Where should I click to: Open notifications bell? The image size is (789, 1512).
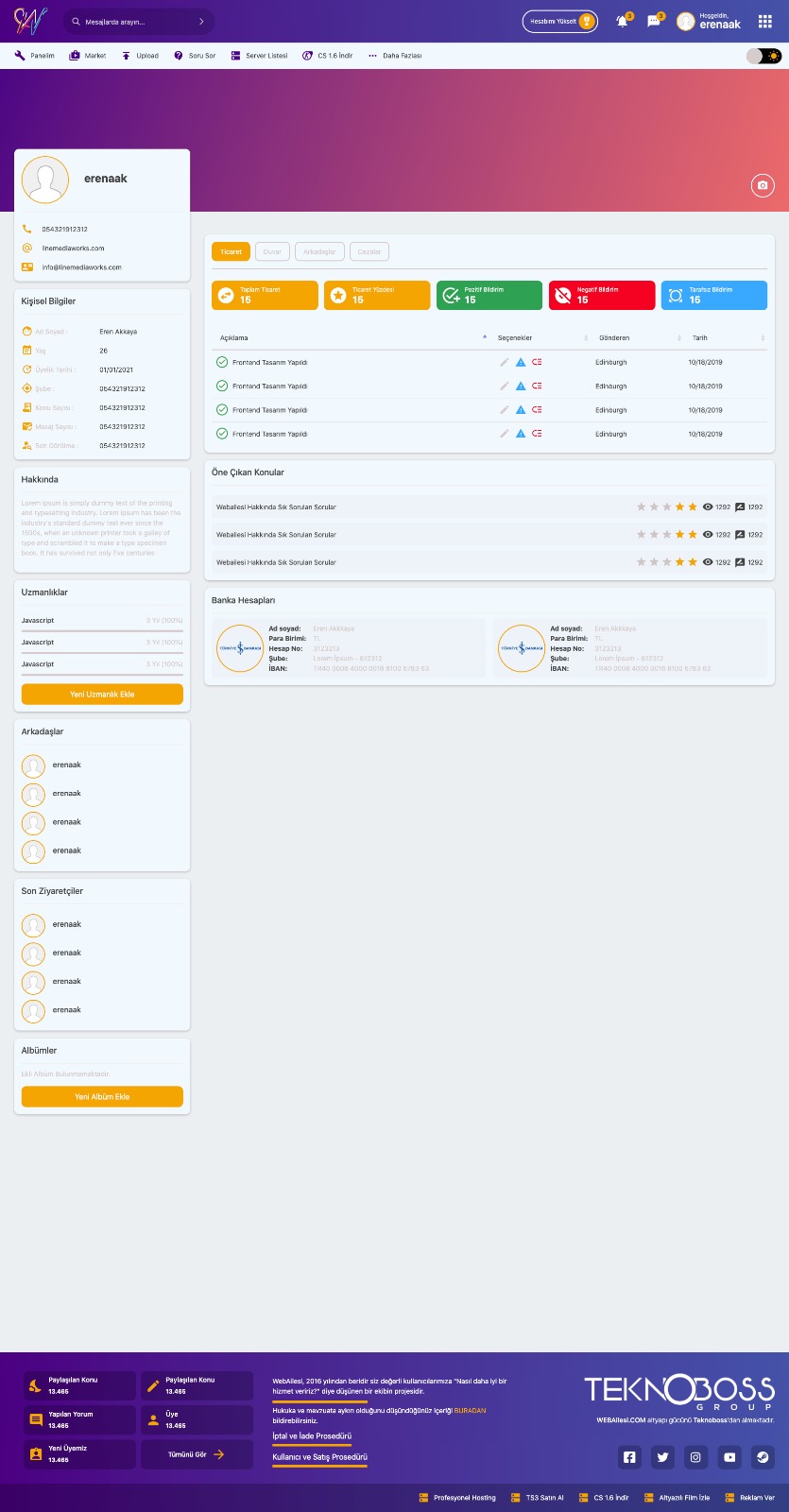[623, 21]
